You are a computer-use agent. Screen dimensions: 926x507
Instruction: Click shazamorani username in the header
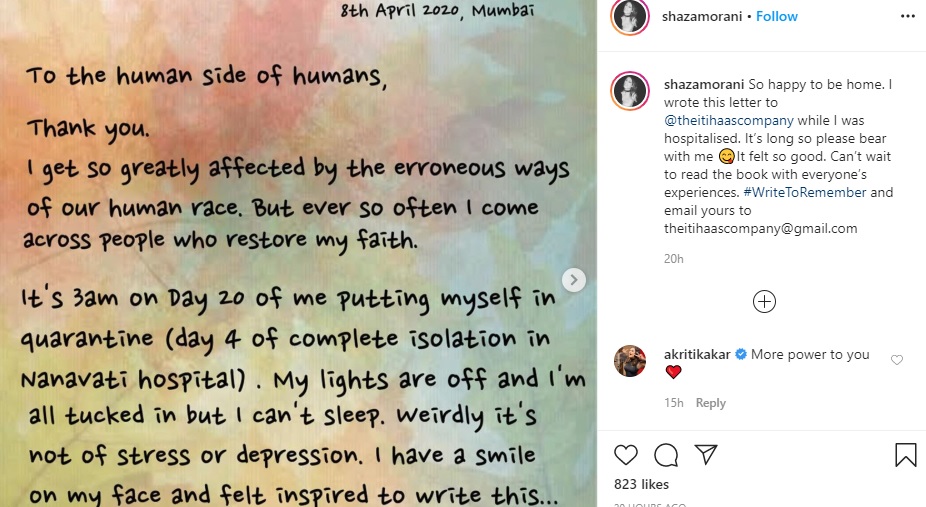point(698,17)
